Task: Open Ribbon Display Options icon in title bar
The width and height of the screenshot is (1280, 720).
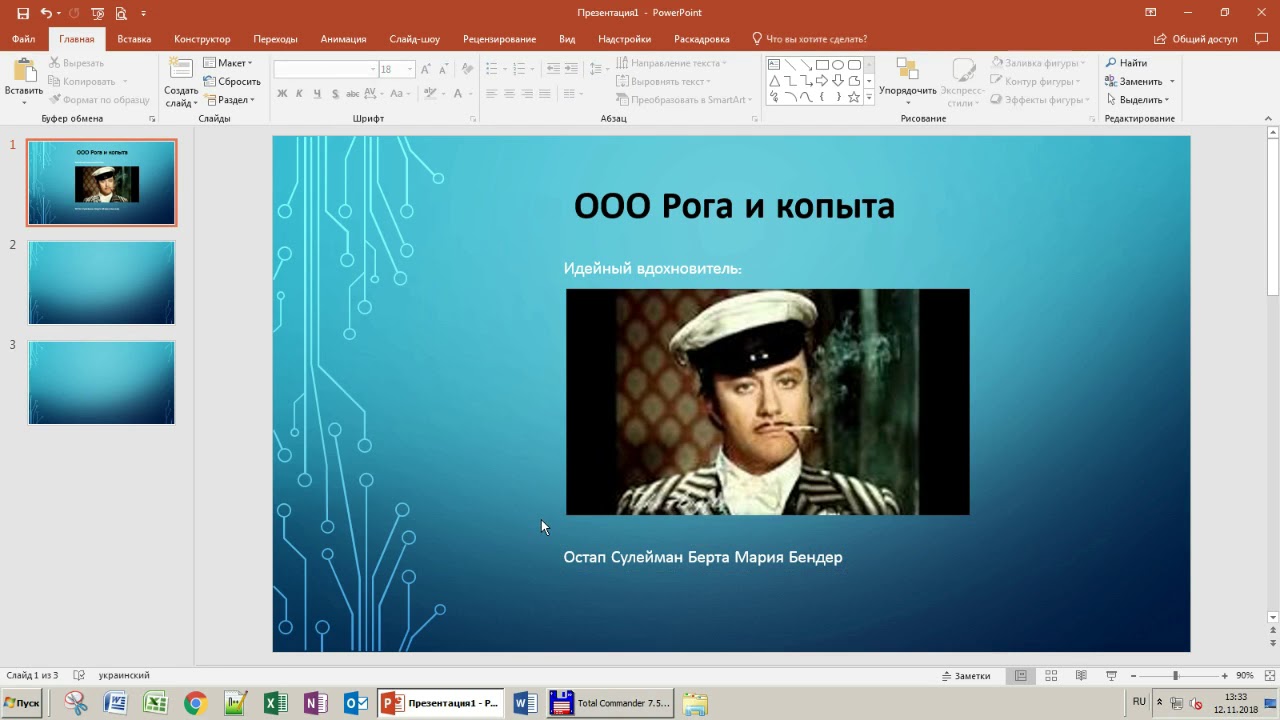Action: tap(1150, 13)
